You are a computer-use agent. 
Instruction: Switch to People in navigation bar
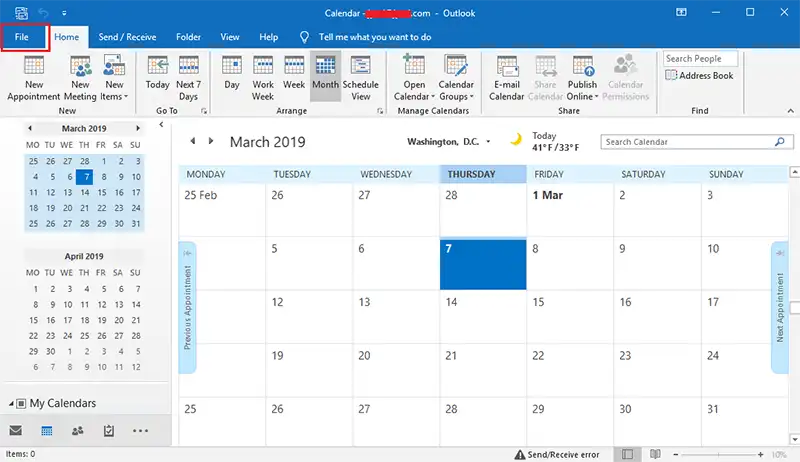pyautogui.click(x=78, y=431)
